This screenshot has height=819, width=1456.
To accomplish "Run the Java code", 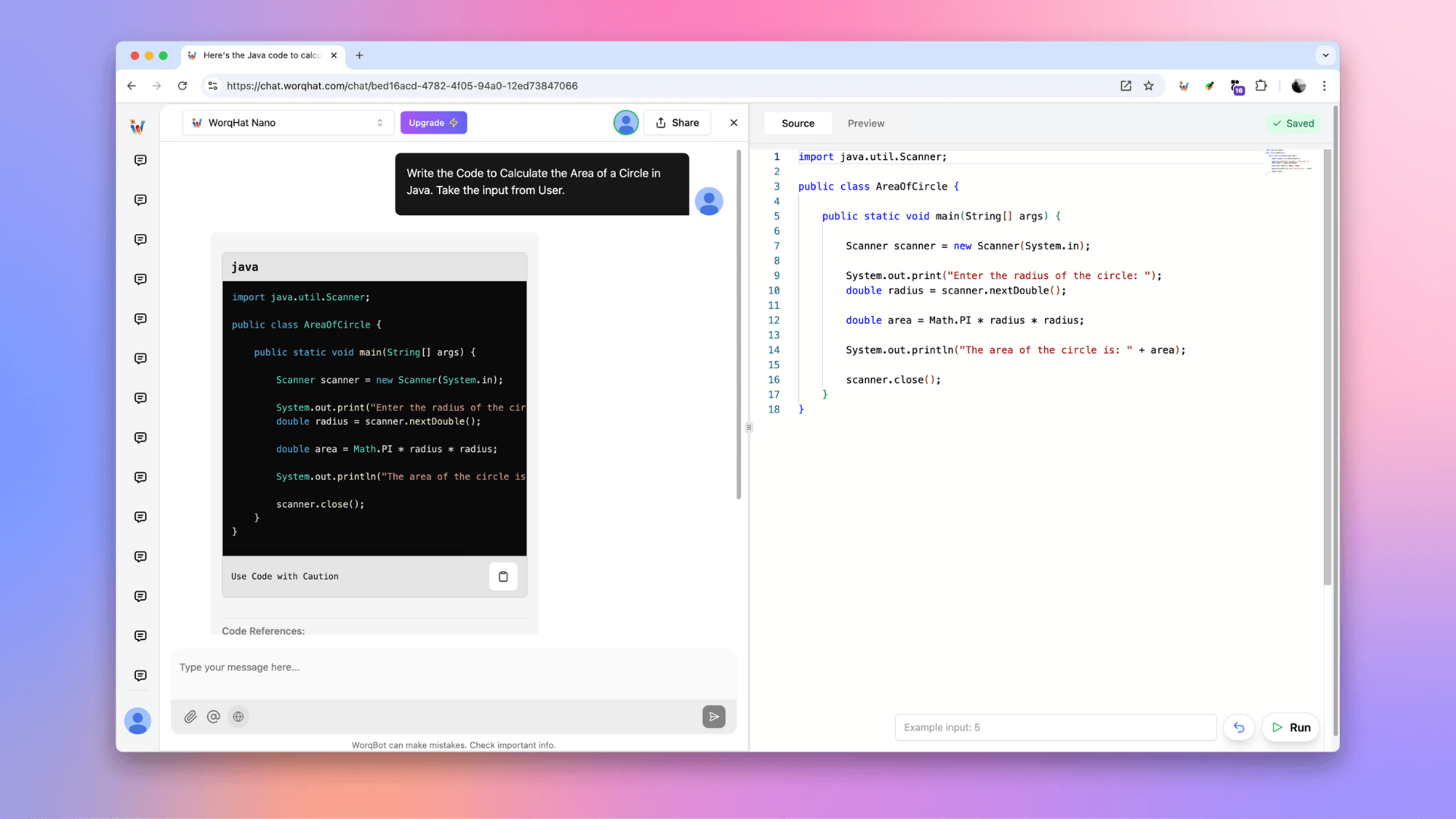I will point(1291,727).
